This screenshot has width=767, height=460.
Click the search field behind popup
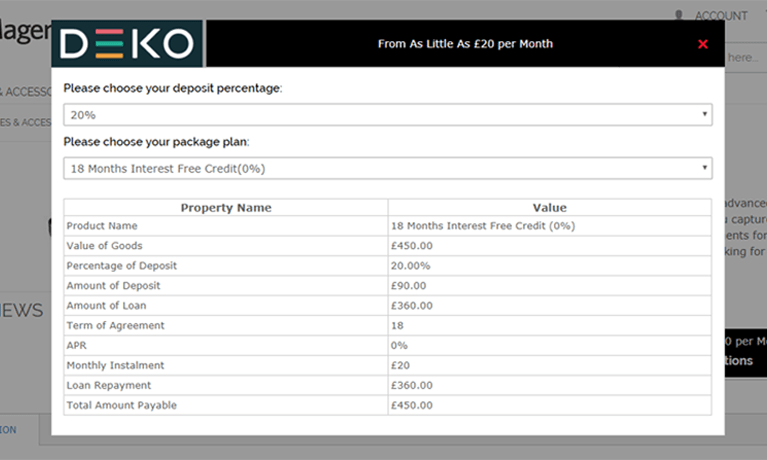pos(743,58)
